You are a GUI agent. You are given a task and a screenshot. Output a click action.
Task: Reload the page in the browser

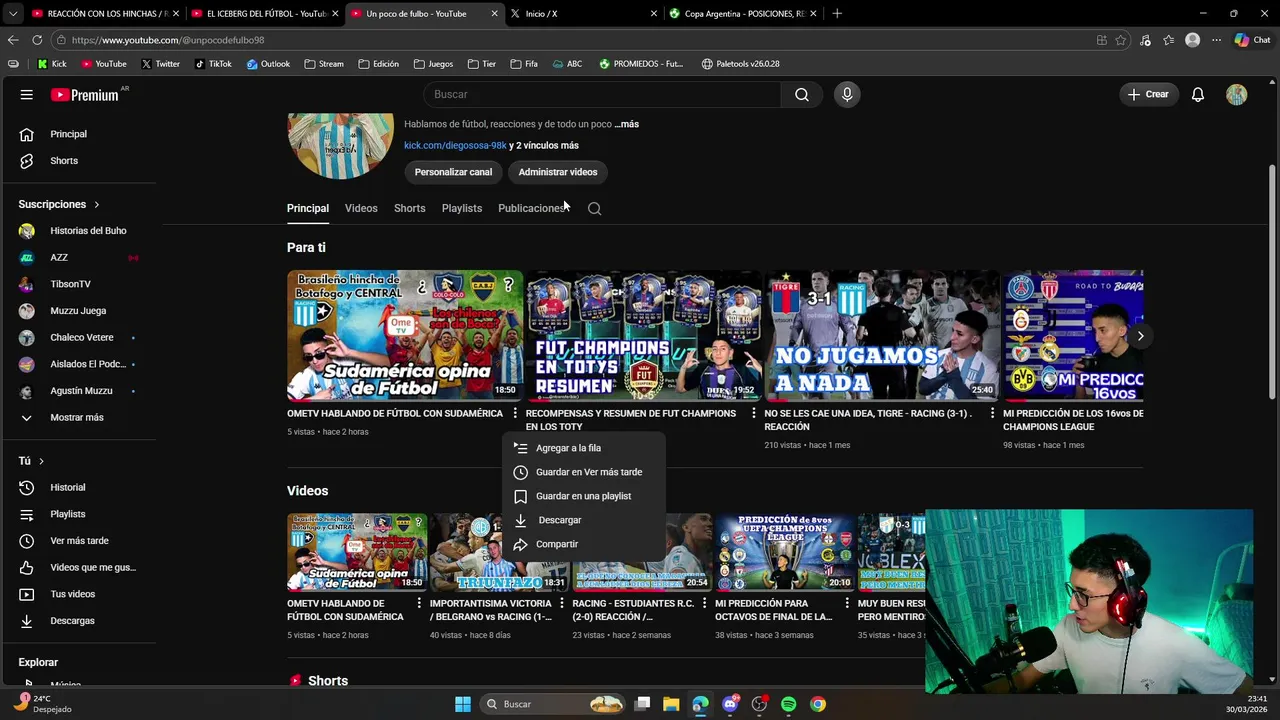tap(37, 40)
